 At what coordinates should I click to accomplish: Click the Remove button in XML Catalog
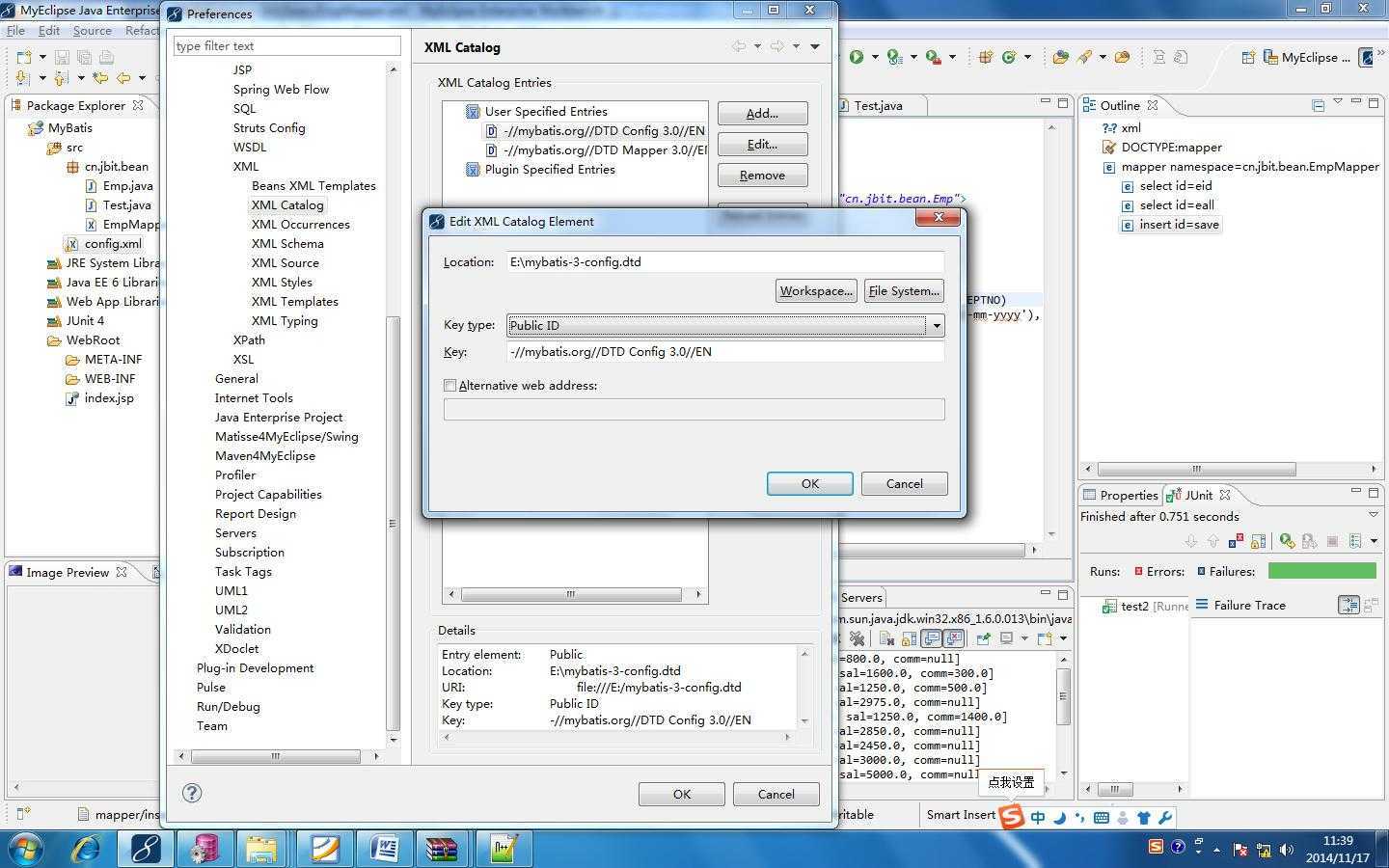(762, 175)
